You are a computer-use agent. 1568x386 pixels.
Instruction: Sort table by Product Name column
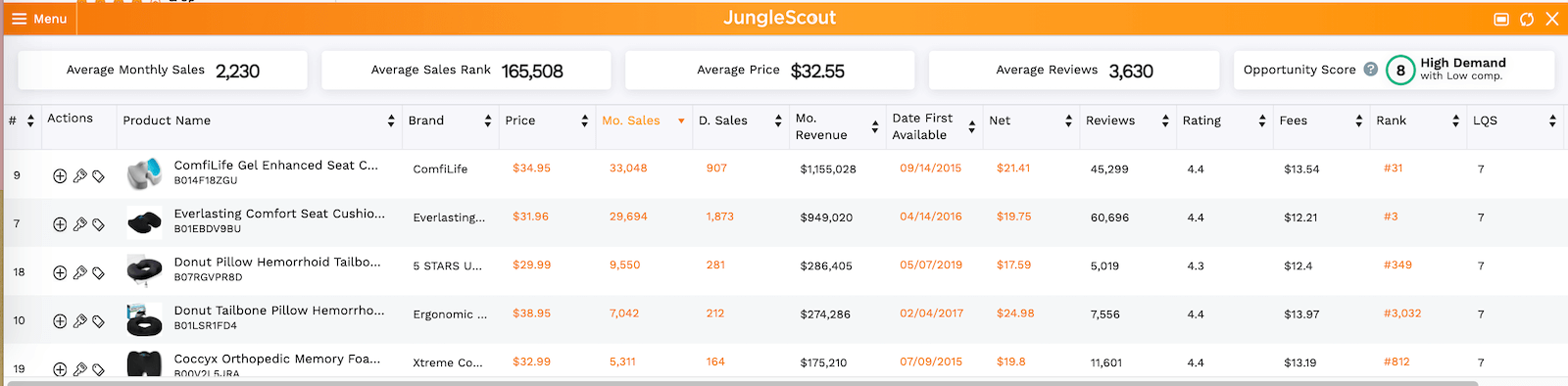391,121
